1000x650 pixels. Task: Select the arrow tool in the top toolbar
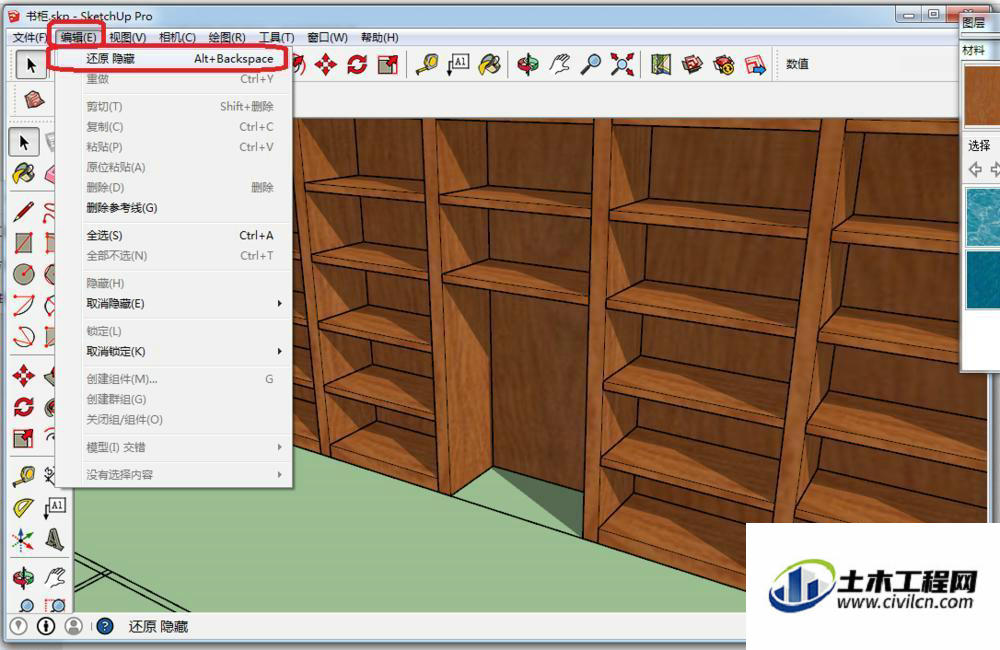point(31,64)
